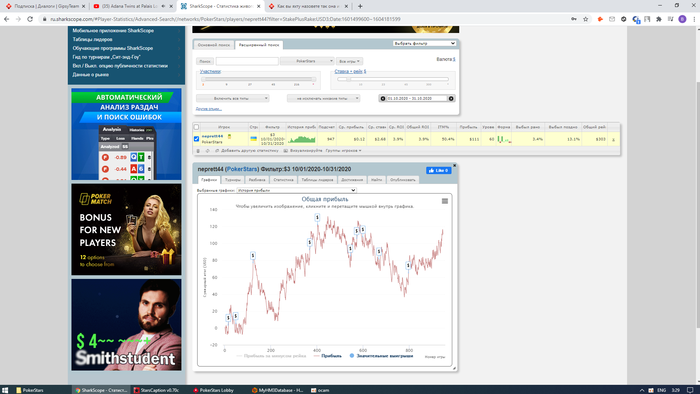The height and width of the screenshot is (394, 700).
Task: Go back to the previous browser page
Action: [x=6, y=19]
